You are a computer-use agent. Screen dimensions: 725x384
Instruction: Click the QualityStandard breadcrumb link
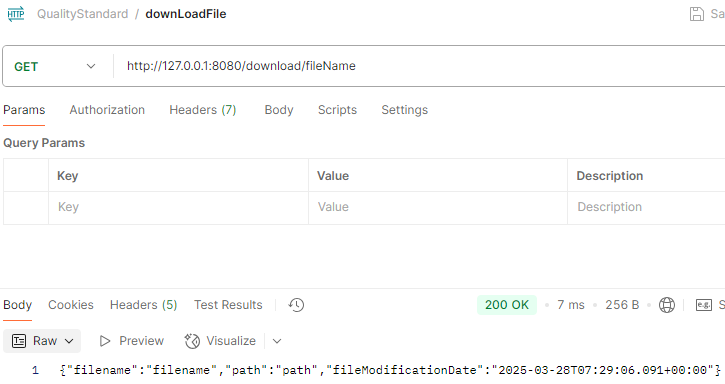tap(82, 14)
